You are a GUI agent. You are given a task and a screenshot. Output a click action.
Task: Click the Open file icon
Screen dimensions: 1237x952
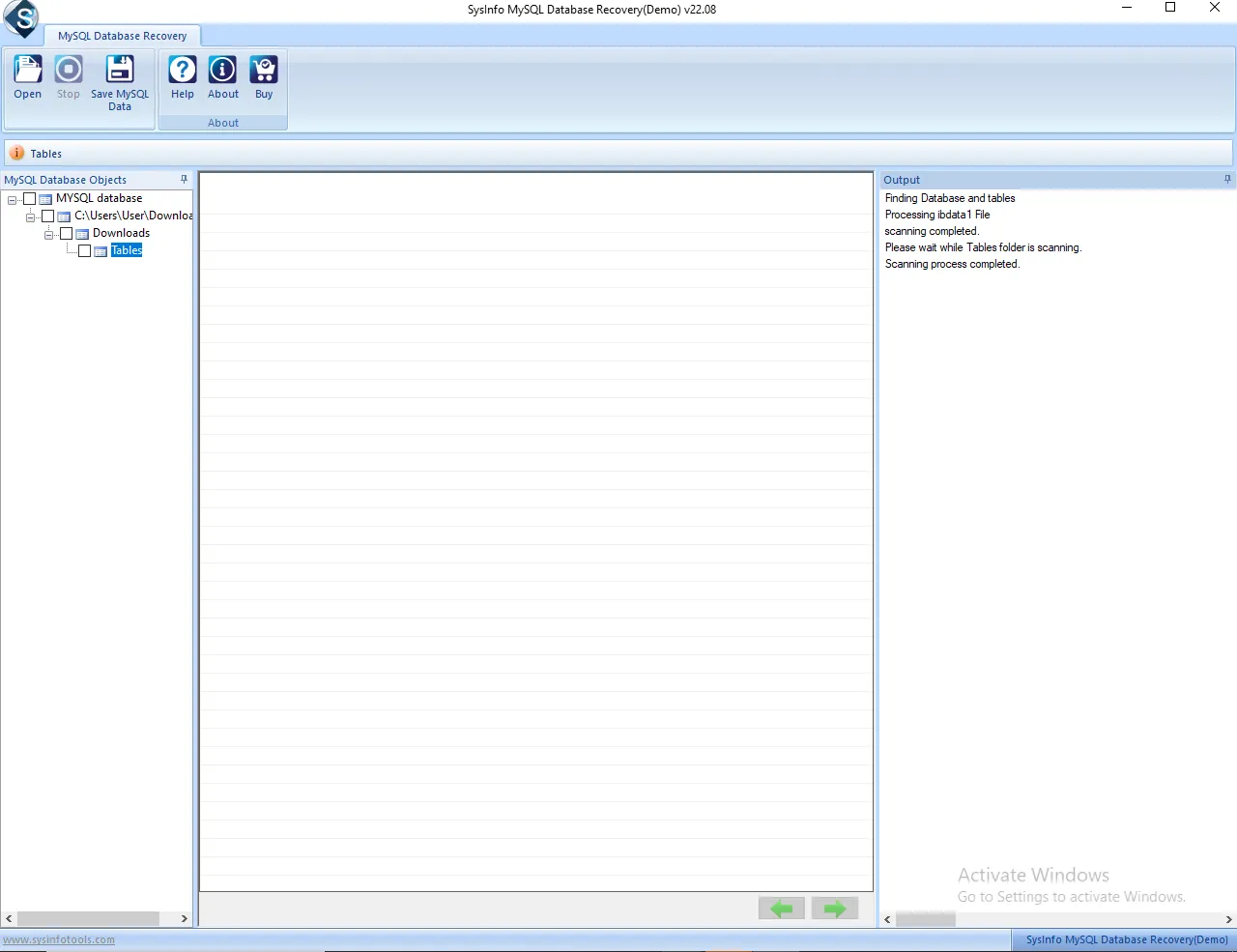[x=27, y=70]
